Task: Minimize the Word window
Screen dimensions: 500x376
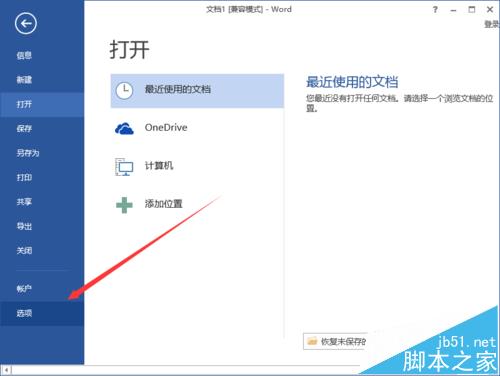Action: tap(453, 10)
